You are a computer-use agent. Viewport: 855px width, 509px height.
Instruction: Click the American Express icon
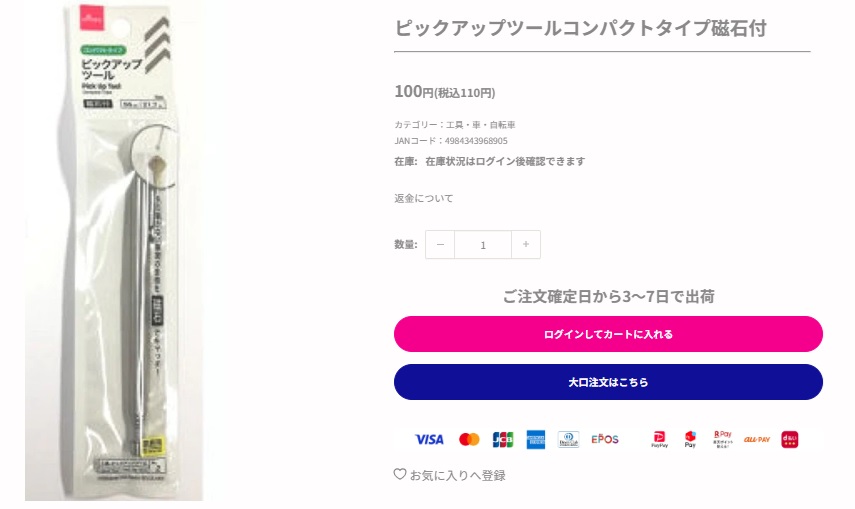(x=535, y=439)
